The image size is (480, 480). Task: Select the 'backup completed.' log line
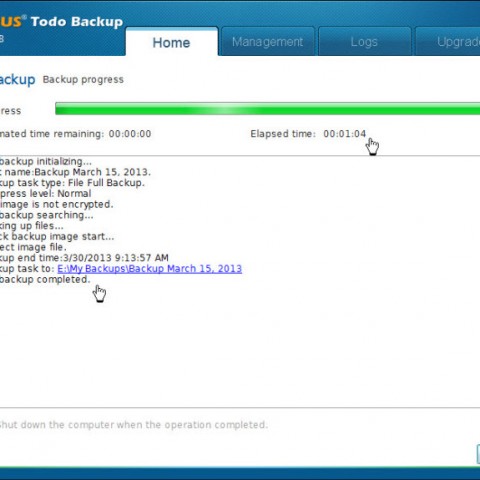(x=45, y=279)
